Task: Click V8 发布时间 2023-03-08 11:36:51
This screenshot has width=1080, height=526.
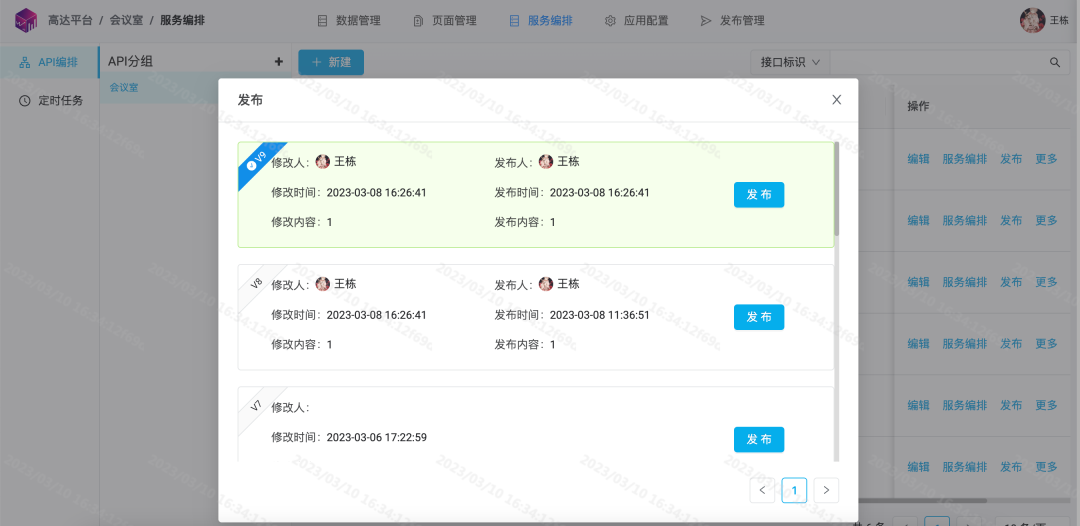Action: pos(599,315)
